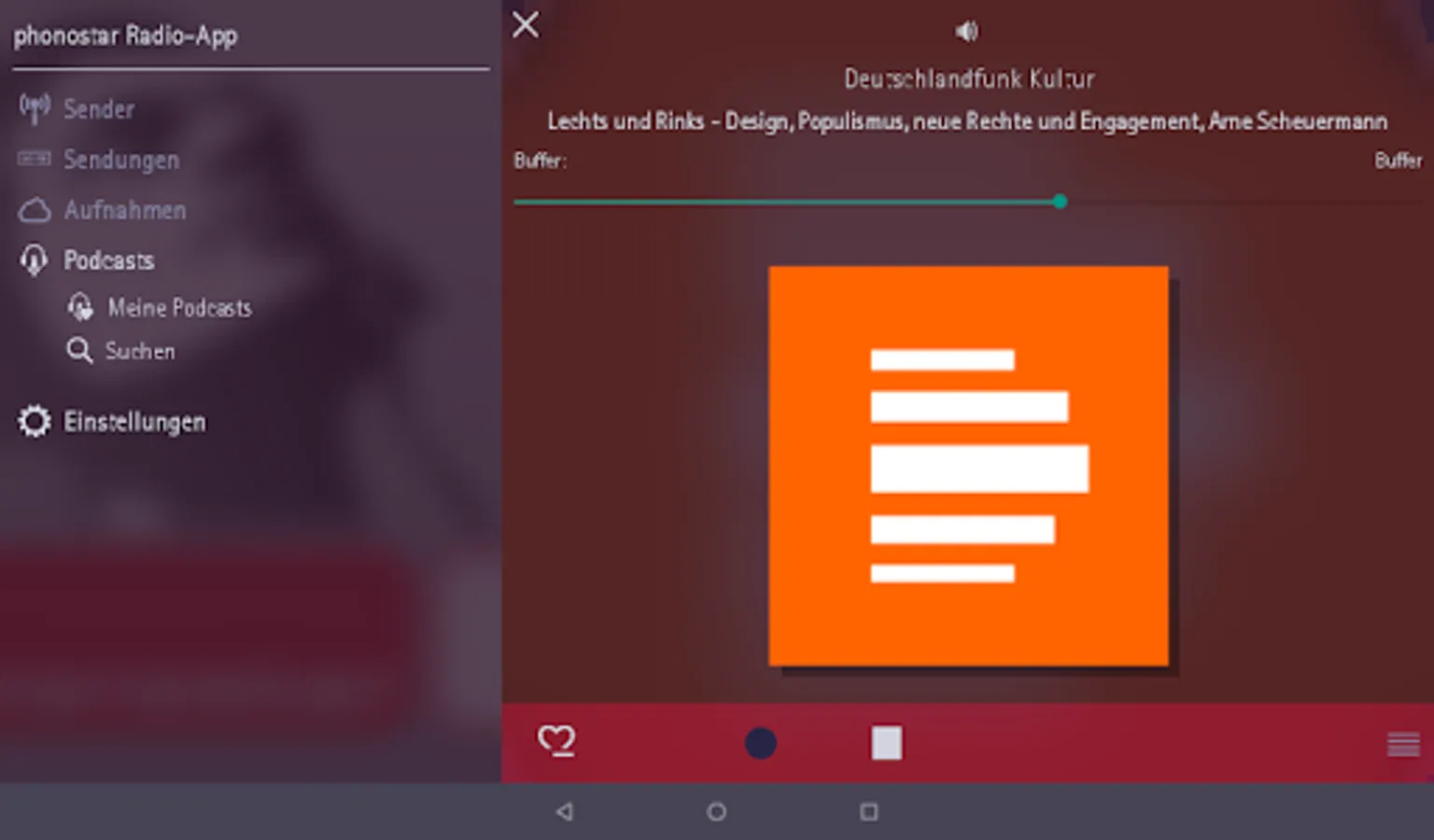Tap the Android recent apps button
1434x840 pixels.
tap(869, 812)
